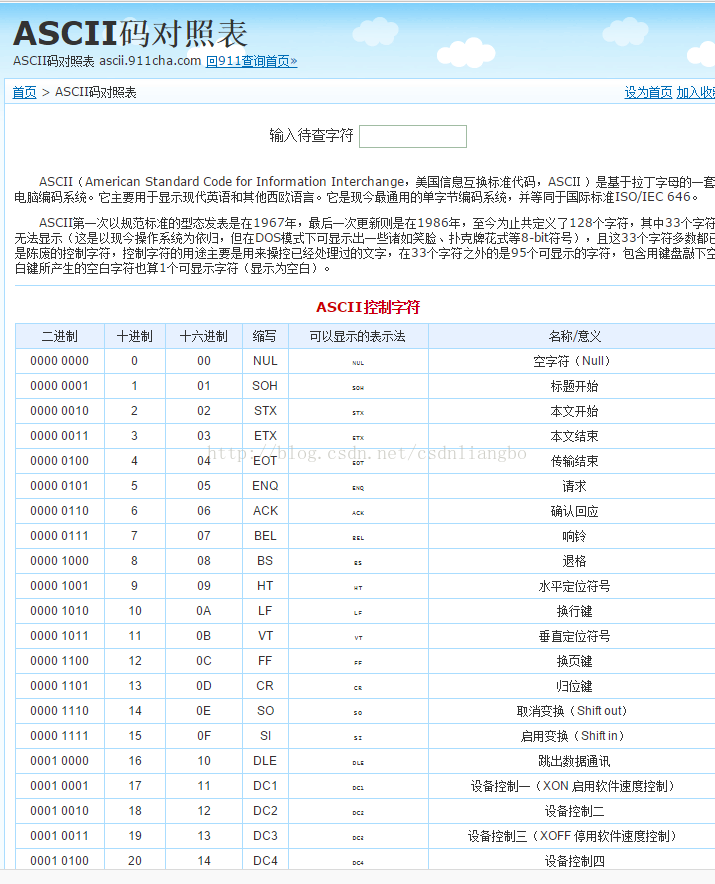Select the DC2 abbreviation cell
715x884 pixels.
[x=265, y=811]
